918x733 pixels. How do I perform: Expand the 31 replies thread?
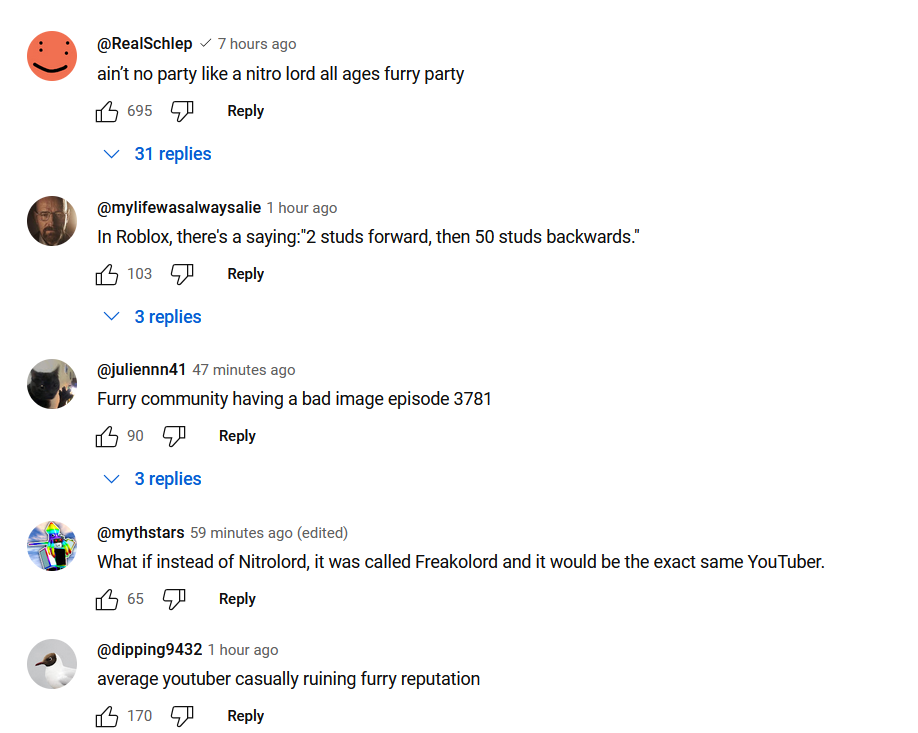(x=159, y=154)
